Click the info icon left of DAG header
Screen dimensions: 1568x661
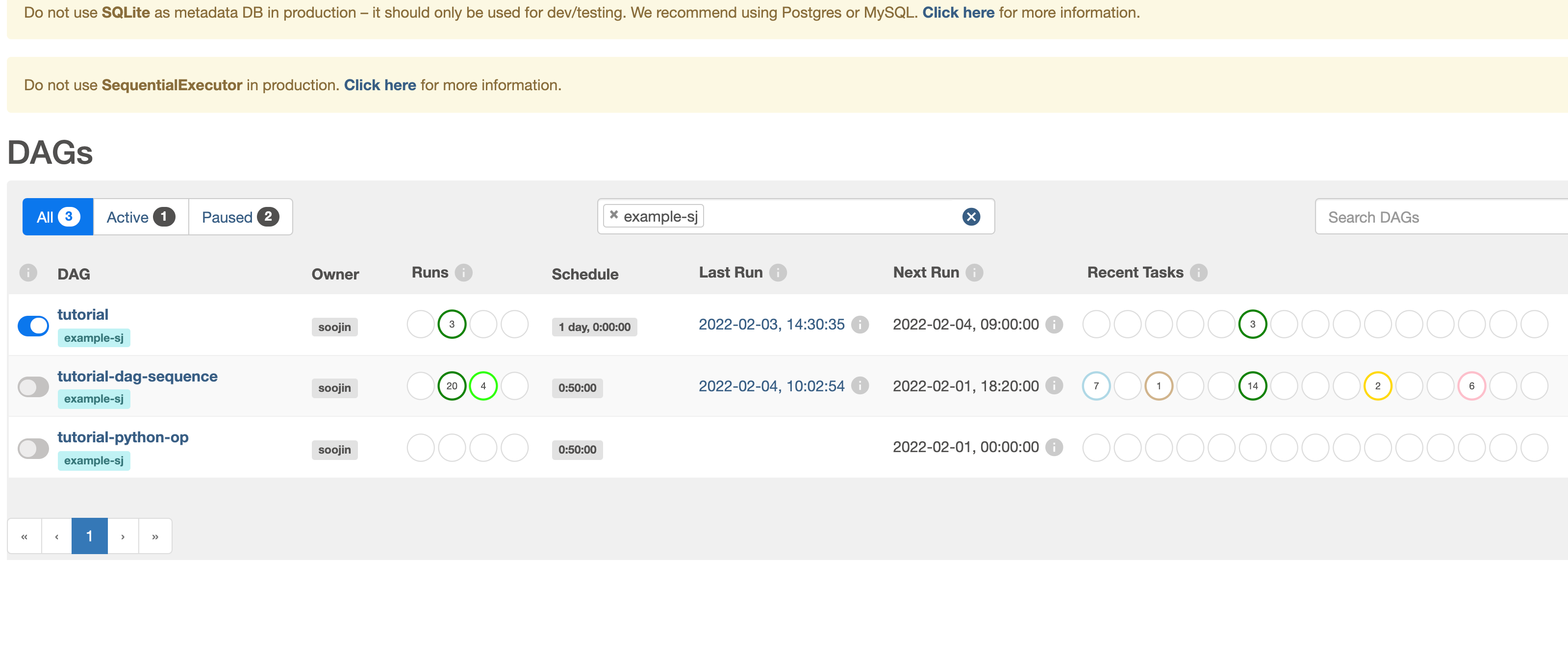pyautogui.click(x=28, y=273)
